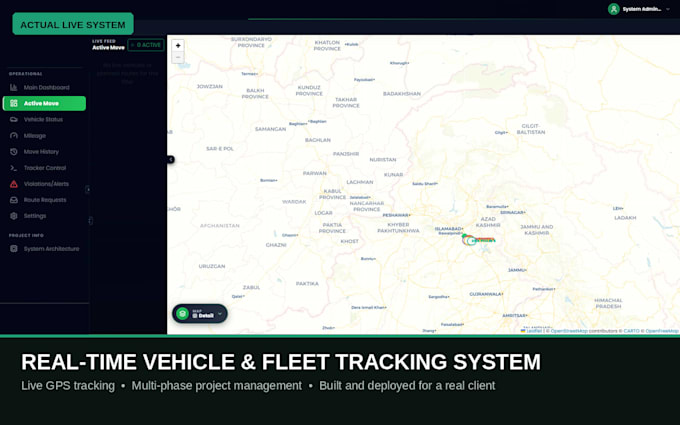Click the BADAKHSHAN map label

click(x=402, y=94)
